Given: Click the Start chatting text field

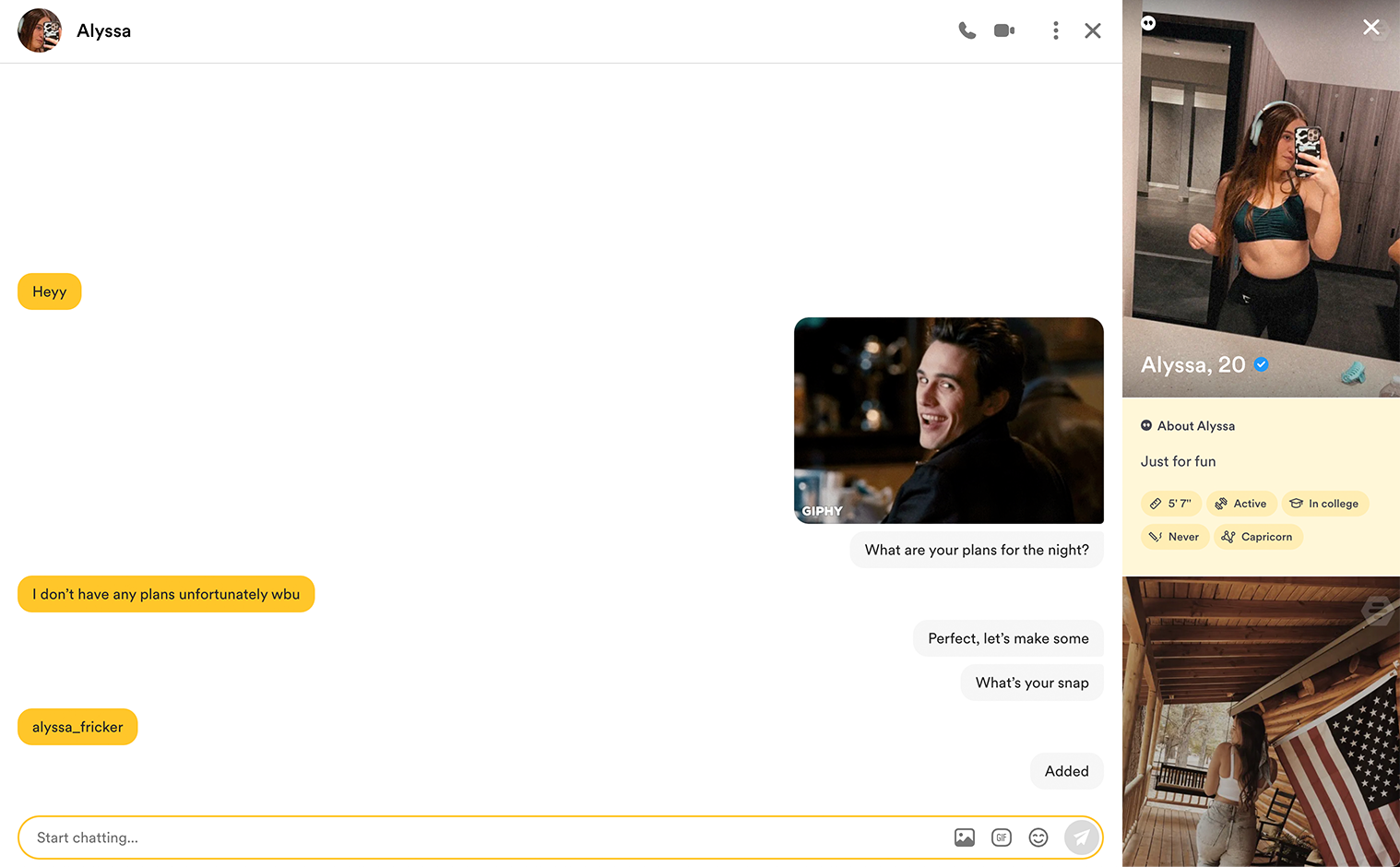Looking at the screenshot, I should 480,837.
